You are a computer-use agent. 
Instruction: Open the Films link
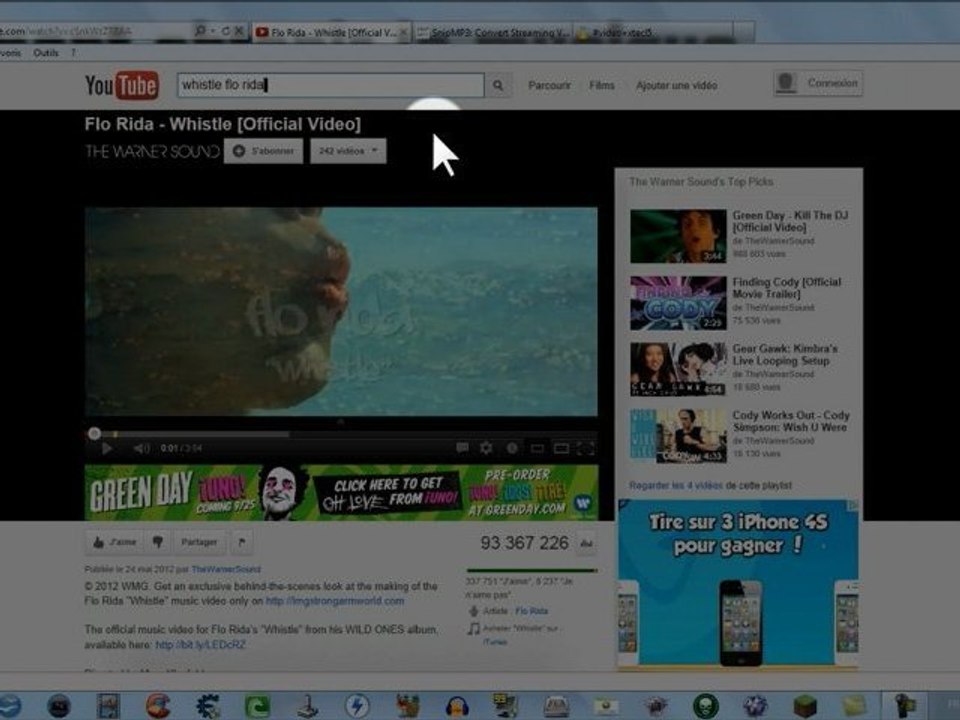pos(602,85)
